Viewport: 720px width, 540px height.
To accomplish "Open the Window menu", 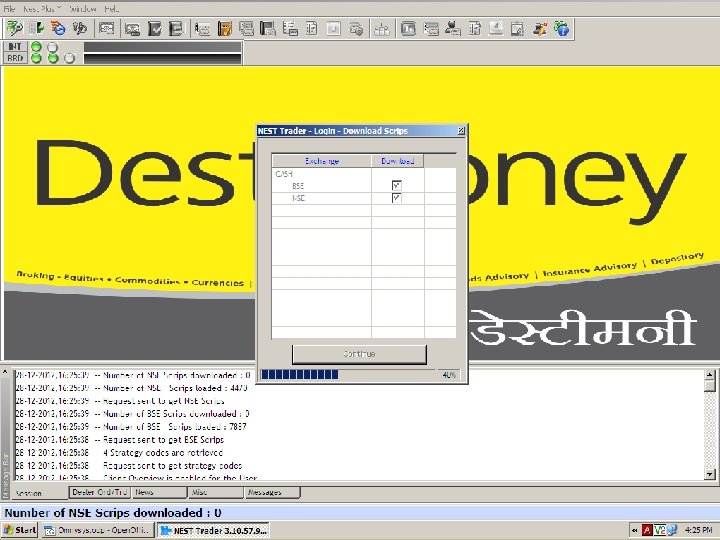I will [82, 9].
